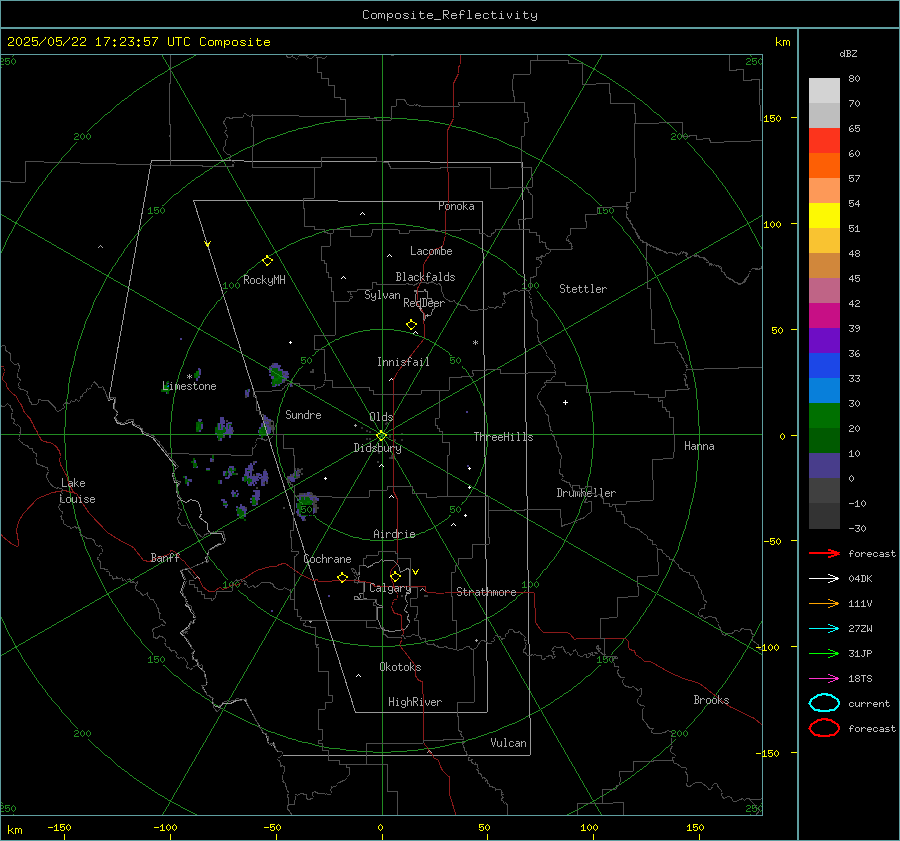Click the dBZ legend heading
900x841 pixels.
(x=848, y=53)
